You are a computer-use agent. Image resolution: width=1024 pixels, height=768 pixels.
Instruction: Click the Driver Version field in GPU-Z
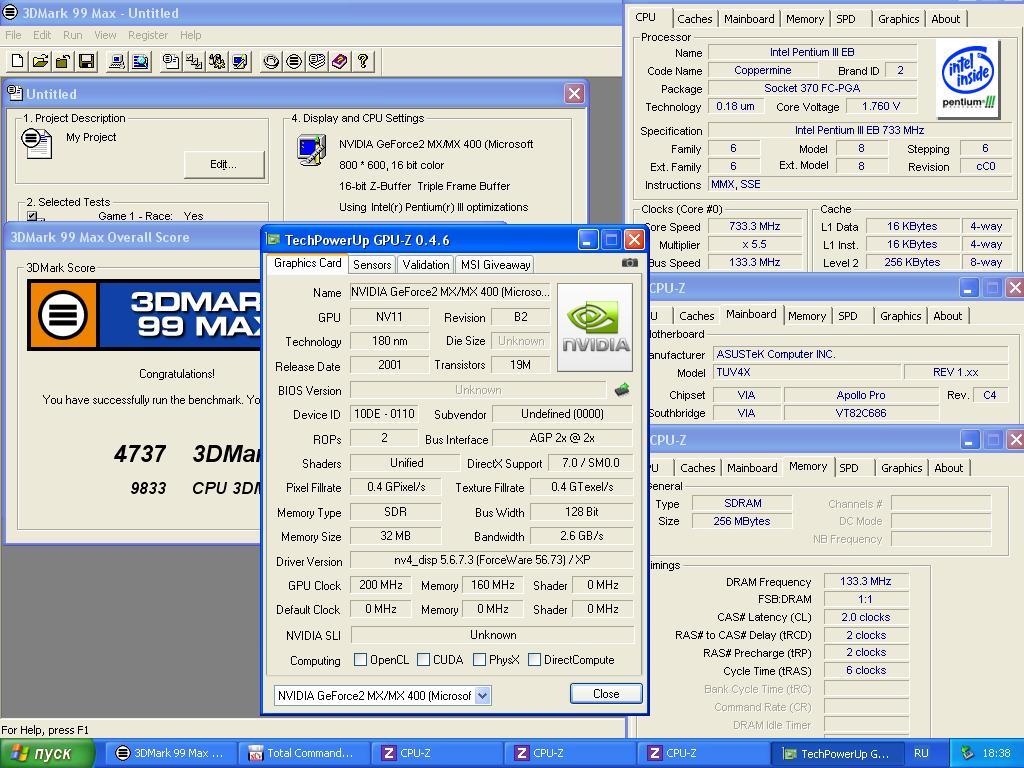tap(492, 560)
